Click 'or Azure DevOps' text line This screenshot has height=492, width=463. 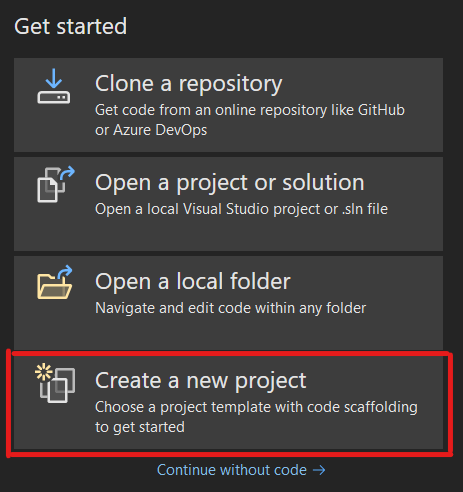coord(151,130)
